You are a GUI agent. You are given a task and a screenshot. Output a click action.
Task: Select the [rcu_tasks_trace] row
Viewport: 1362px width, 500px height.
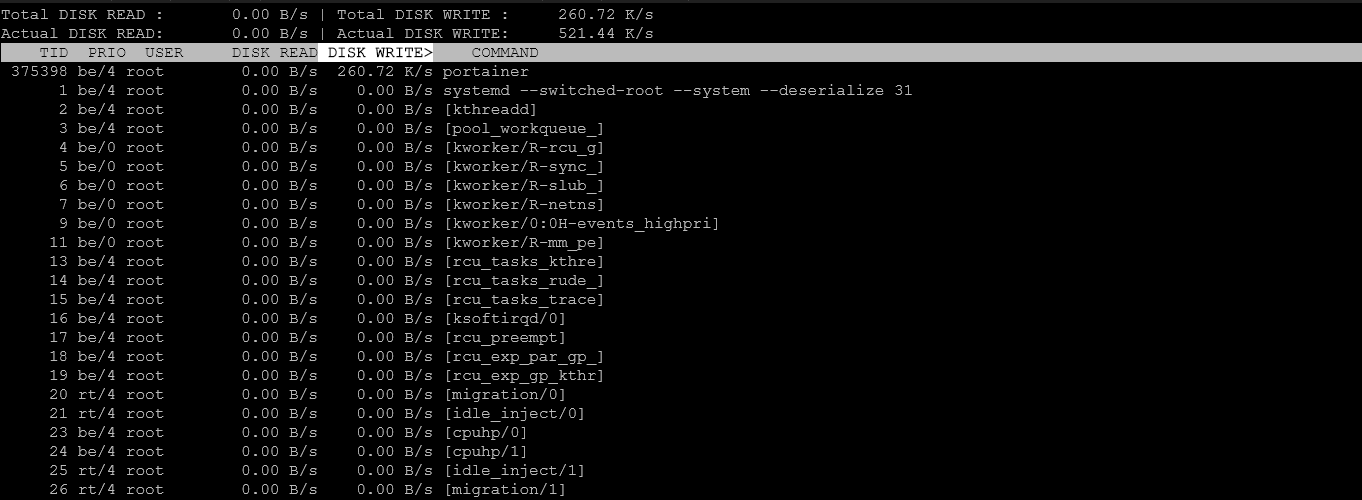pos(523,300)
